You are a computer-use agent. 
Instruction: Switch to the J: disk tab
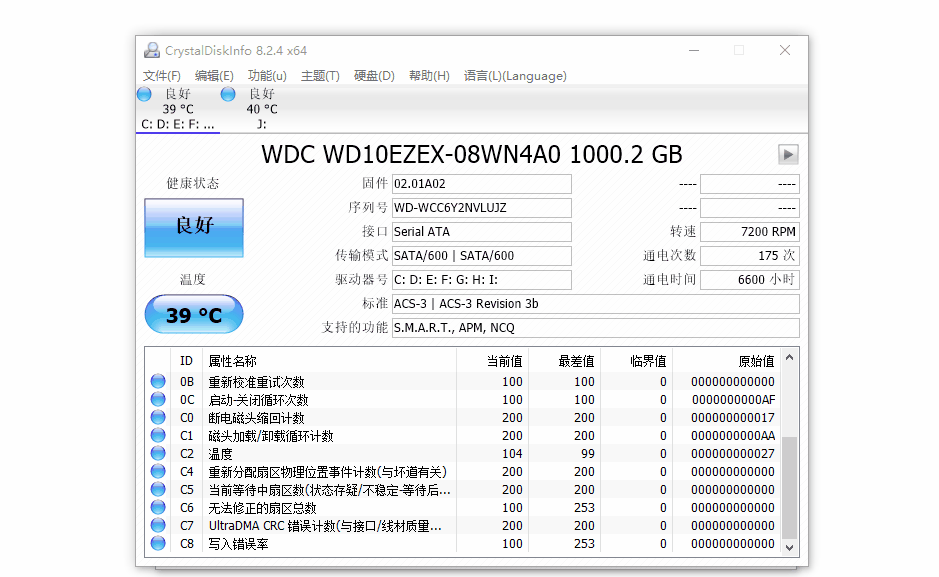click(x=262, y=110)
